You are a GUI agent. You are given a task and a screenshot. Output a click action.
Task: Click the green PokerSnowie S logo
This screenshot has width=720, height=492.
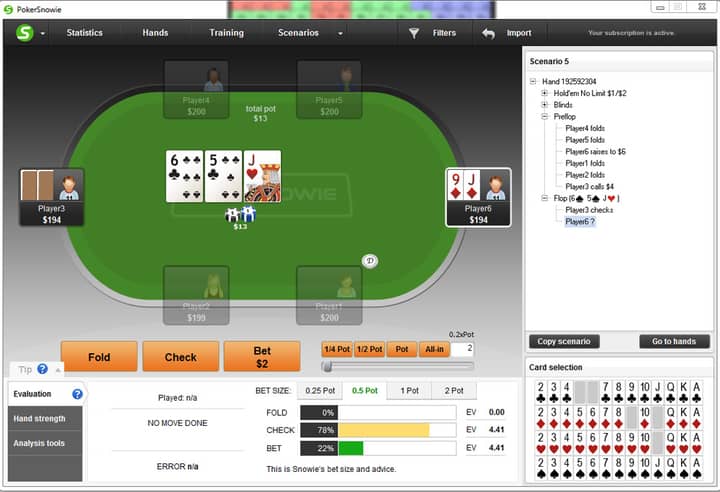pyautogui.click(x=25, y=33)
